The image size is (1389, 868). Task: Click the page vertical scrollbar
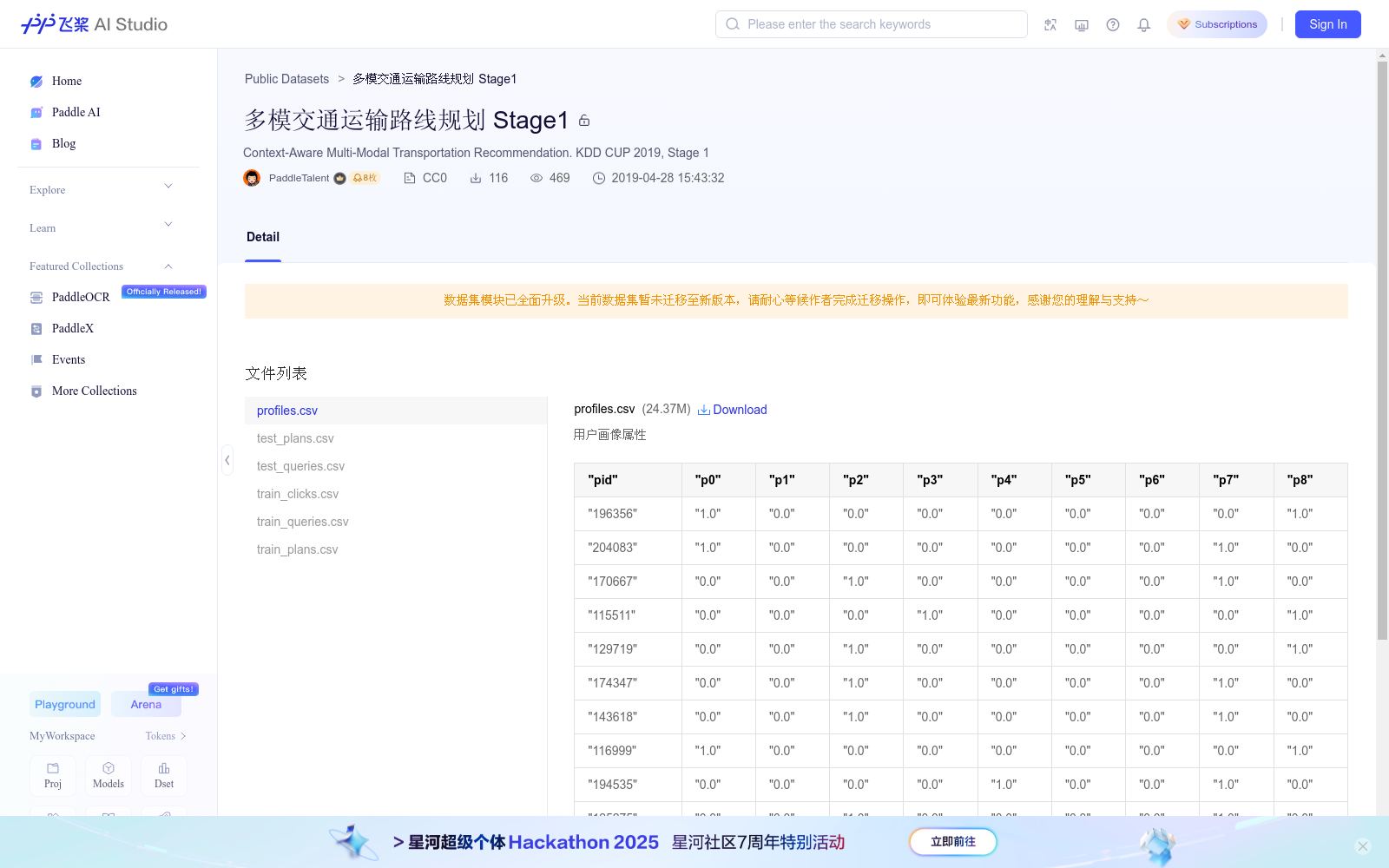1382,351
